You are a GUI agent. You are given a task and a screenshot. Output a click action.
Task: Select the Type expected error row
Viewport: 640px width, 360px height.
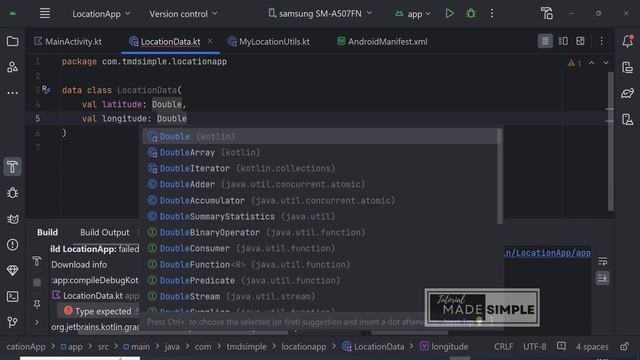(98, 311)
